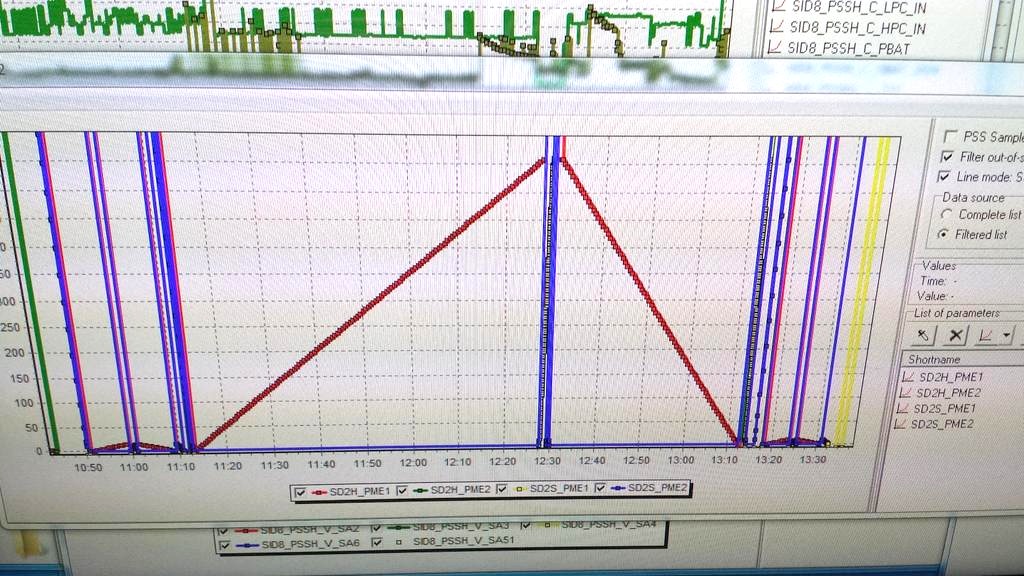Image resolution: width=1024 pixels, height=576 pixels.
Task: Click the SD2H_PME1 legend label text
Action: pos(360,491)
